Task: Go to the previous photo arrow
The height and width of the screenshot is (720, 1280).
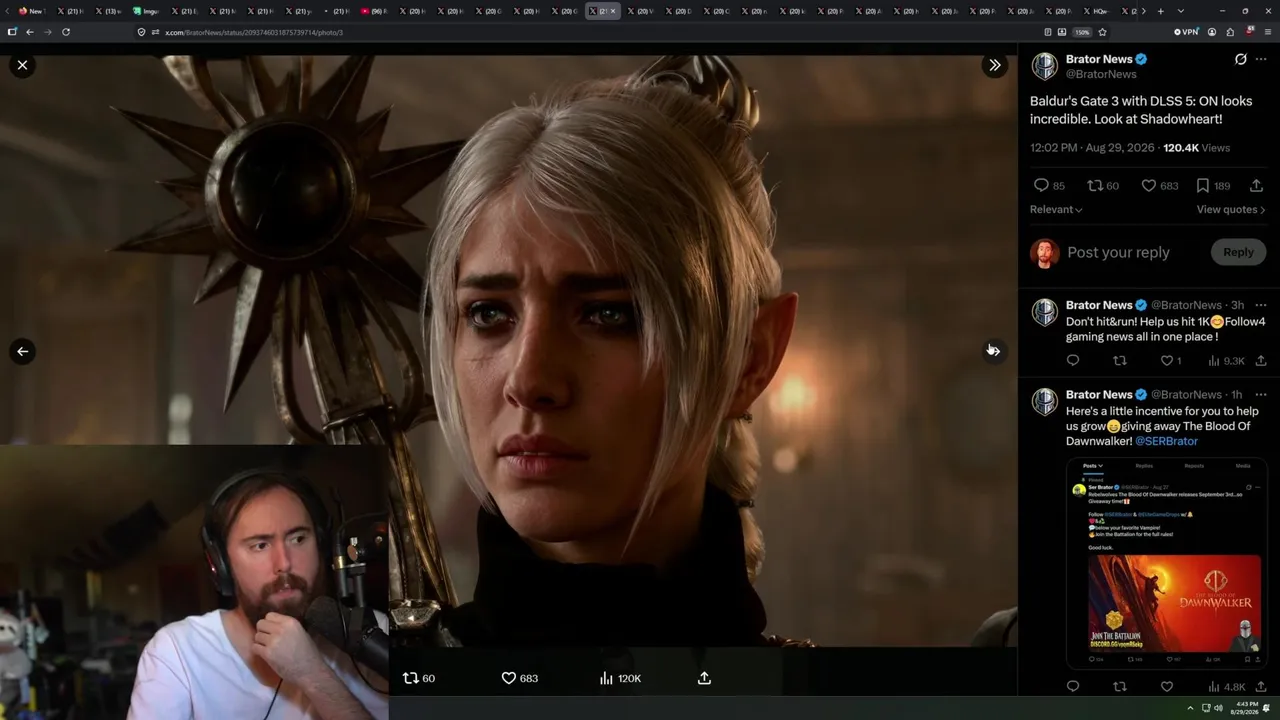Action: 22,351
